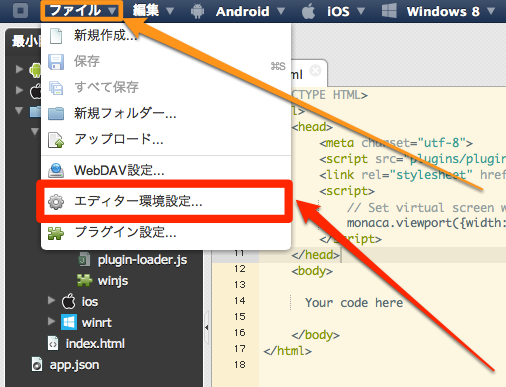Click the </head> tag on line 11
This screenshot has height=387, width=506.
click(315, 255)
